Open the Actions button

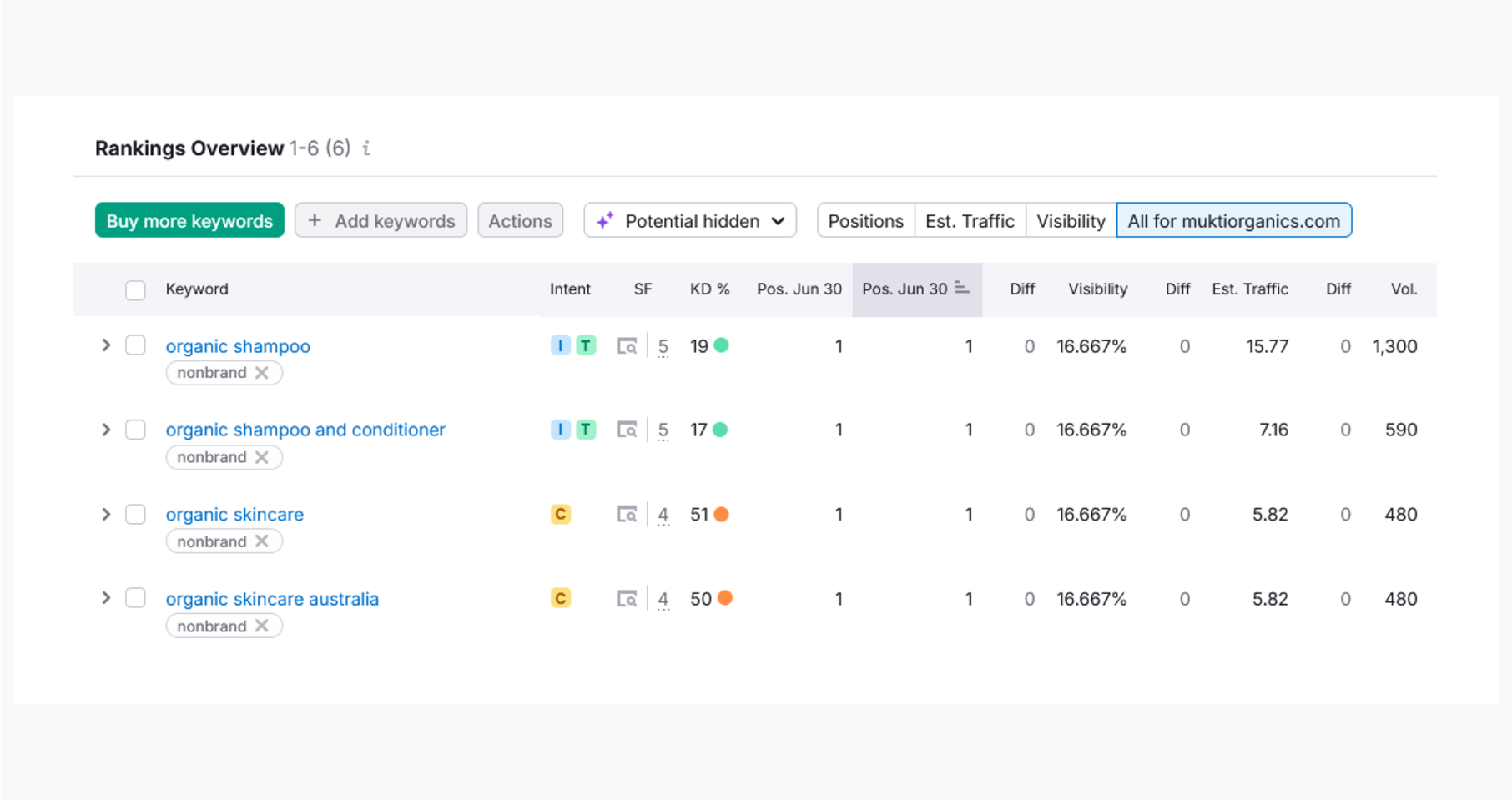coord(521,220)
